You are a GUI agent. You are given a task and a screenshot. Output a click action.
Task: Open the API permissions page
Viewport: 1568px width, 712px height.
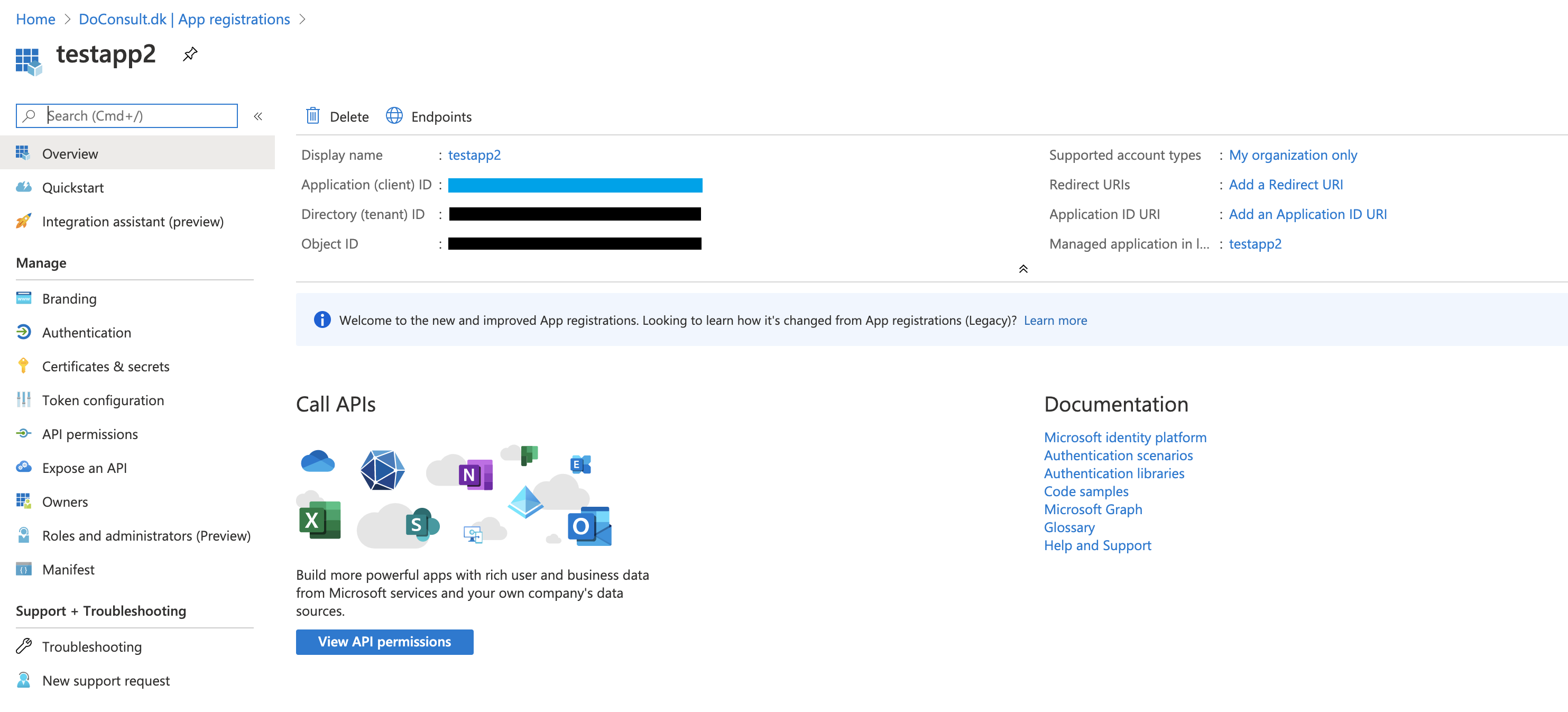pos(137,434)
